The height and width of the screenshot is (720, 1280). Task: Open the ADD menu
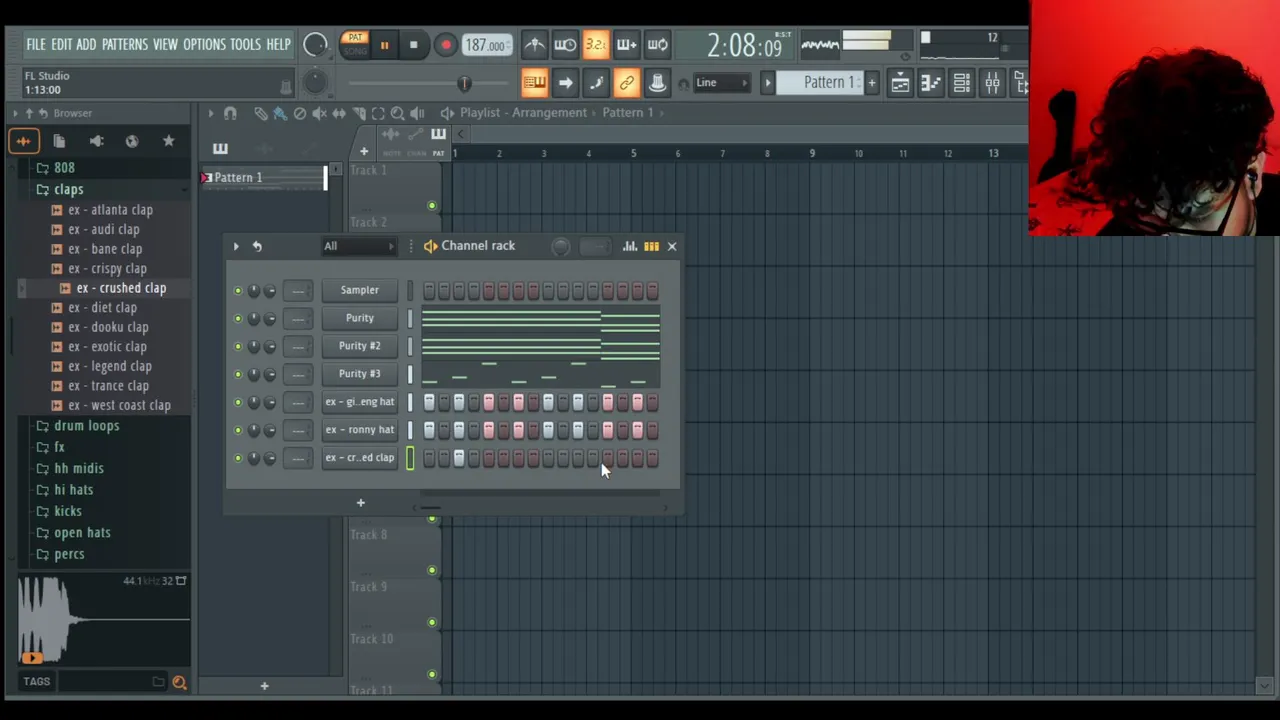tap(86, 44)
